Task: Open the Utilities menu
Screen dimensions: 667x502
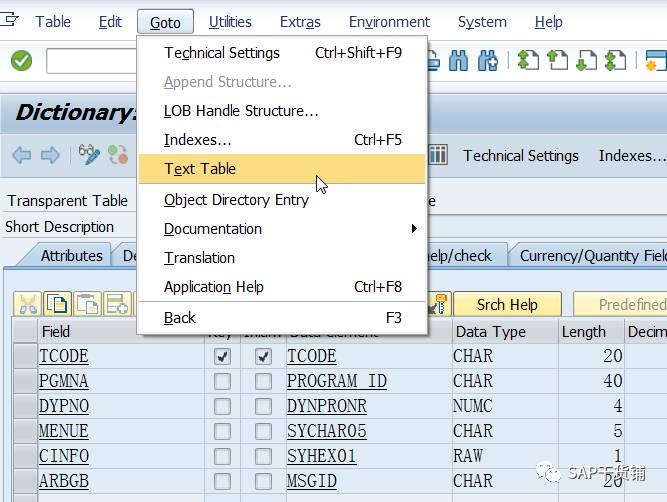Action: [230, 22]
